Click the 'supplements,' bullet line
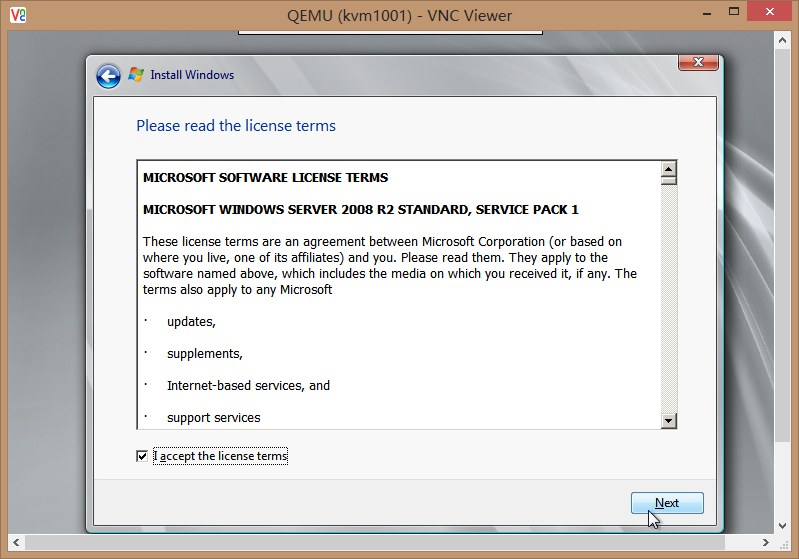 click(204, 354)
